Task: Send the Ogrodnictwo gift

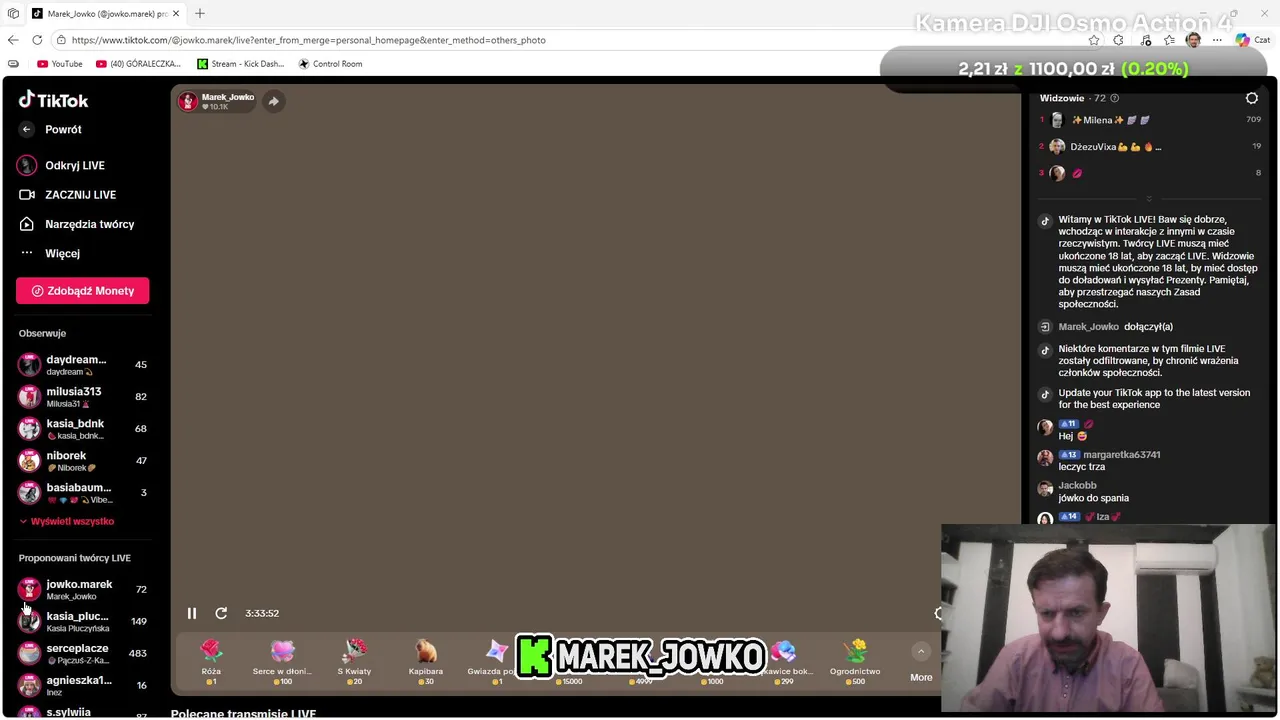Action: click(855, 662)
